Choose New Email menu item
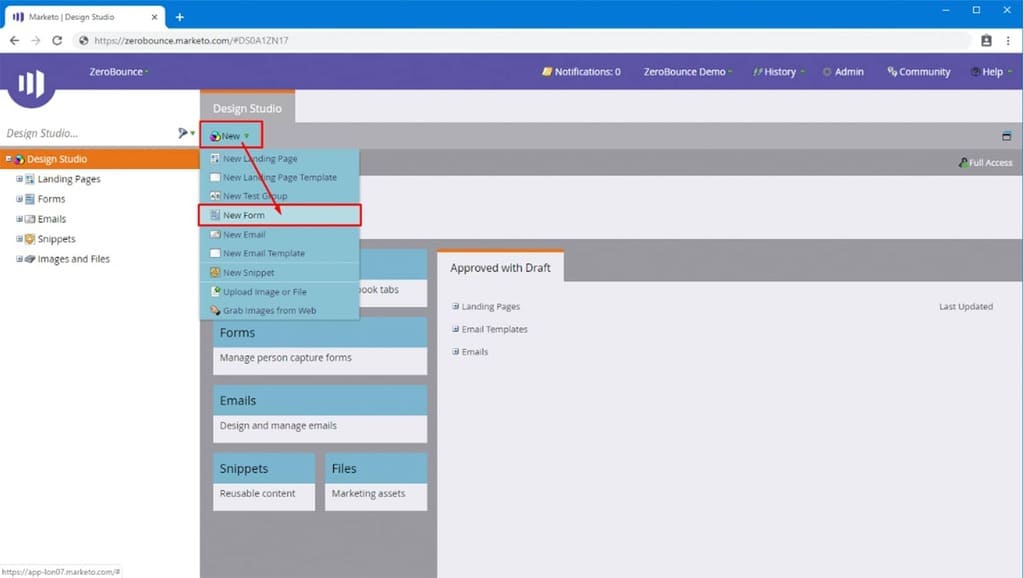This screenshot has height=578, width=1024. click(280, 234)
